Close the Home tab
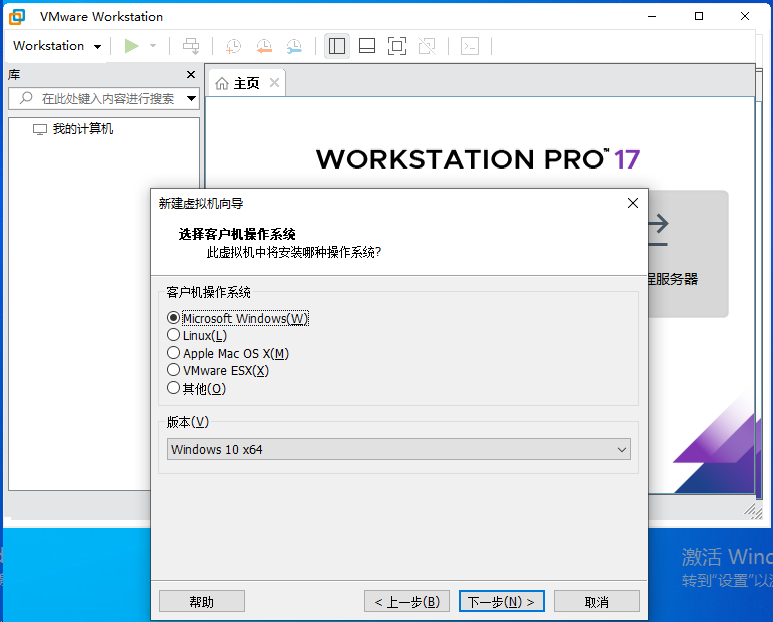 click(275, 83)
